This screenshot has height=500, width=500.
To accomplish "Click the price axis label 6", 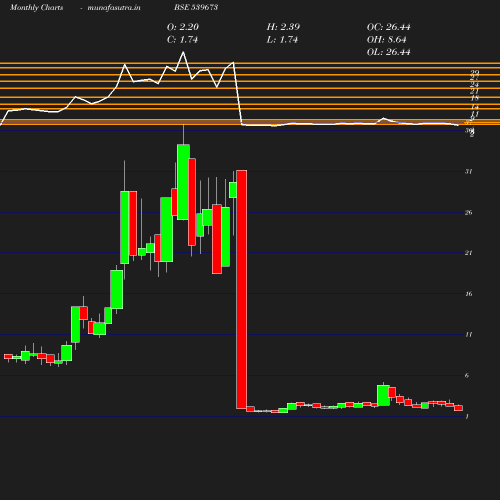I will [x=467, y=375].
